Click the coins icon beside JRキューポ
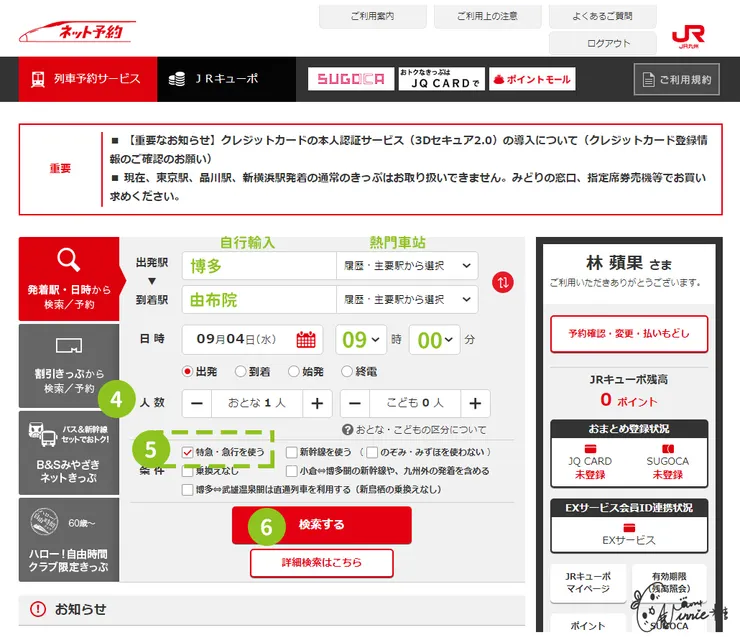The image size is (740, 637). tap(177, 79)
